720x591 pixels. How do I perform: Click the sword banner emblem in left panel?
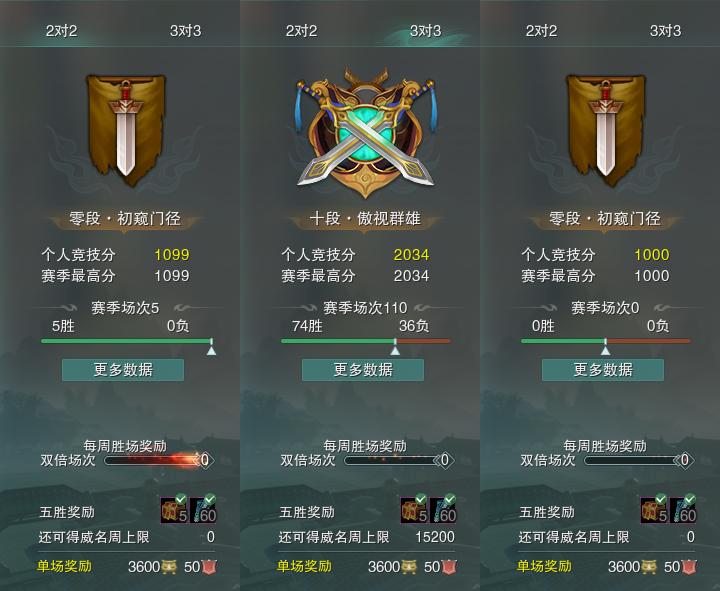point(126,129)
